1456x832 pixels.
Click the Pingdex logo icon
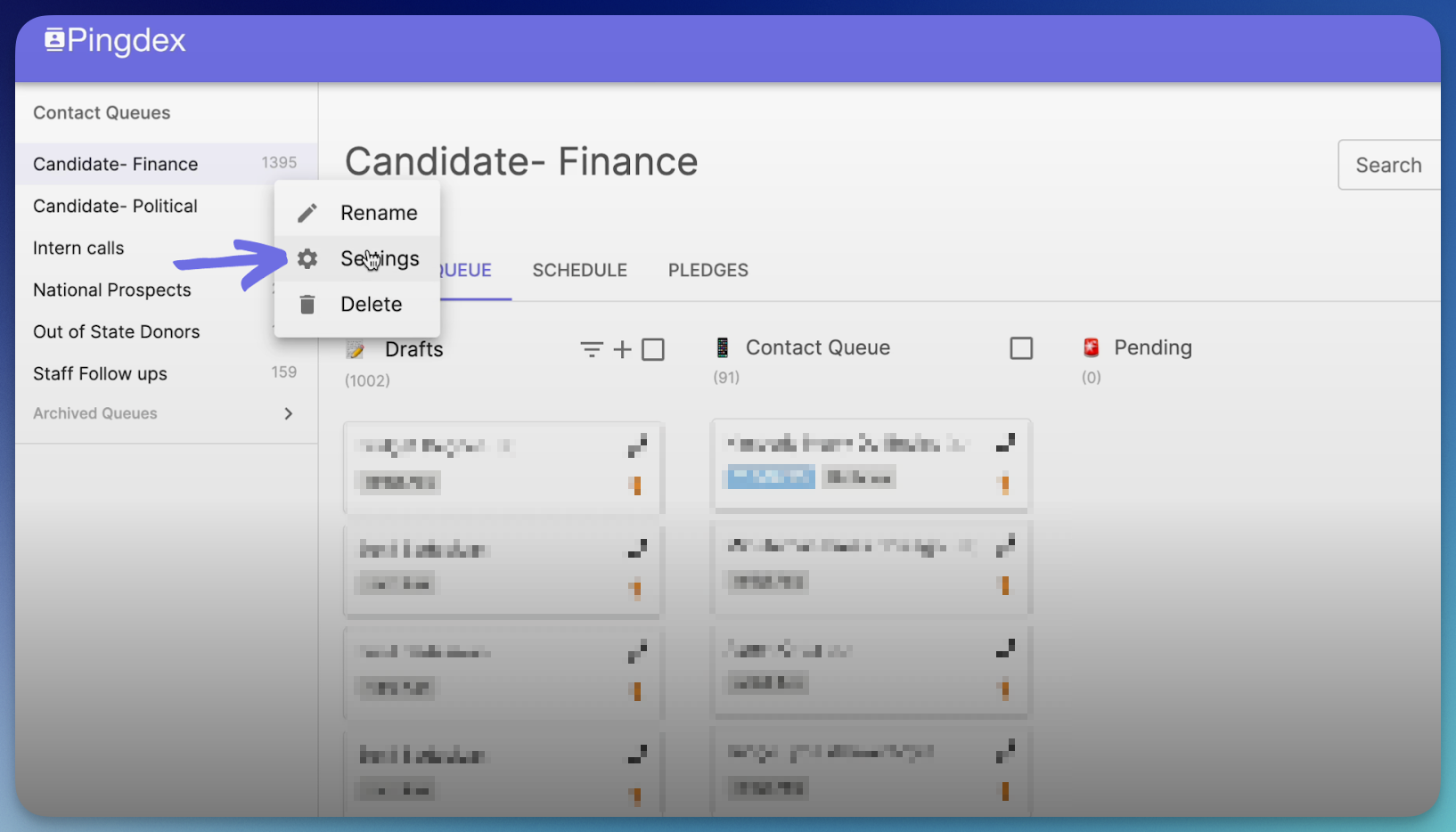54,39
